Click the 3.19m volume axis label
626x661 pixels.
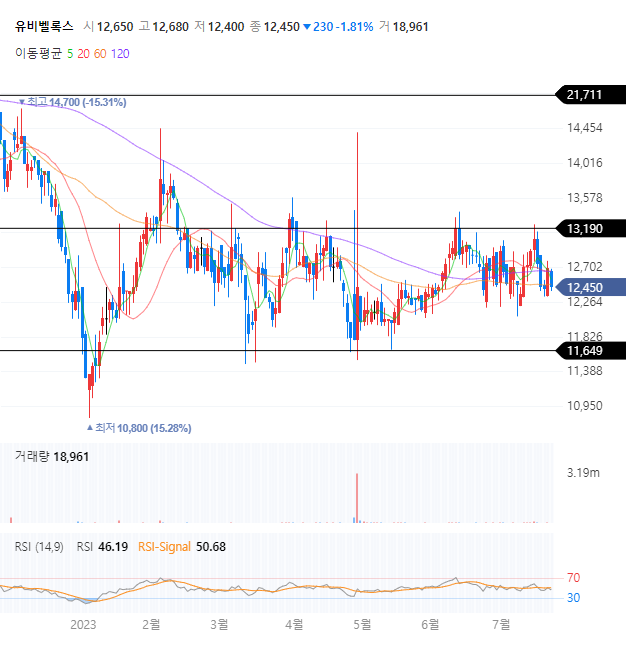583,473
